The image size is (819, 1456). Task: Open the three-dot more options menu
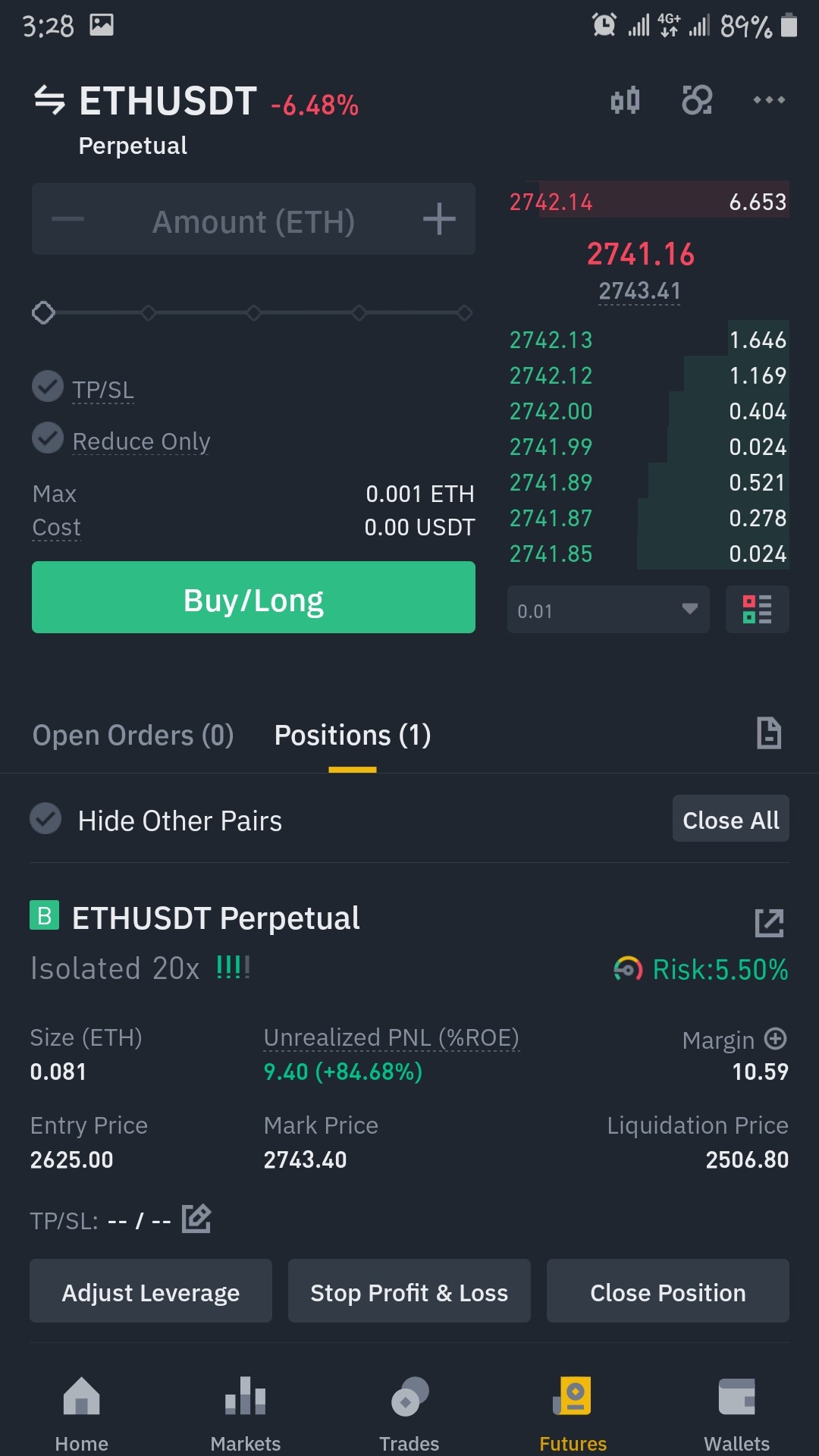pos(769,100)
